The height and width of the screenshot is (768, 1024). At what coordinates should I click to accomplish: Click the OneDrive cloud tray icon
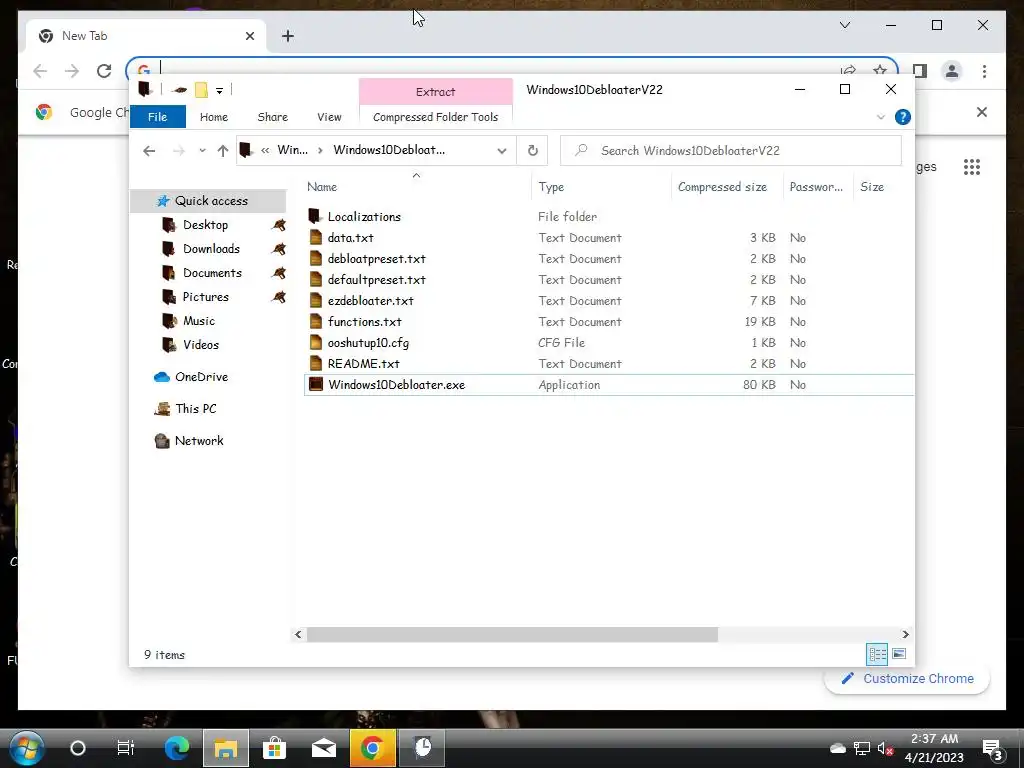click(x=837, y=748)
